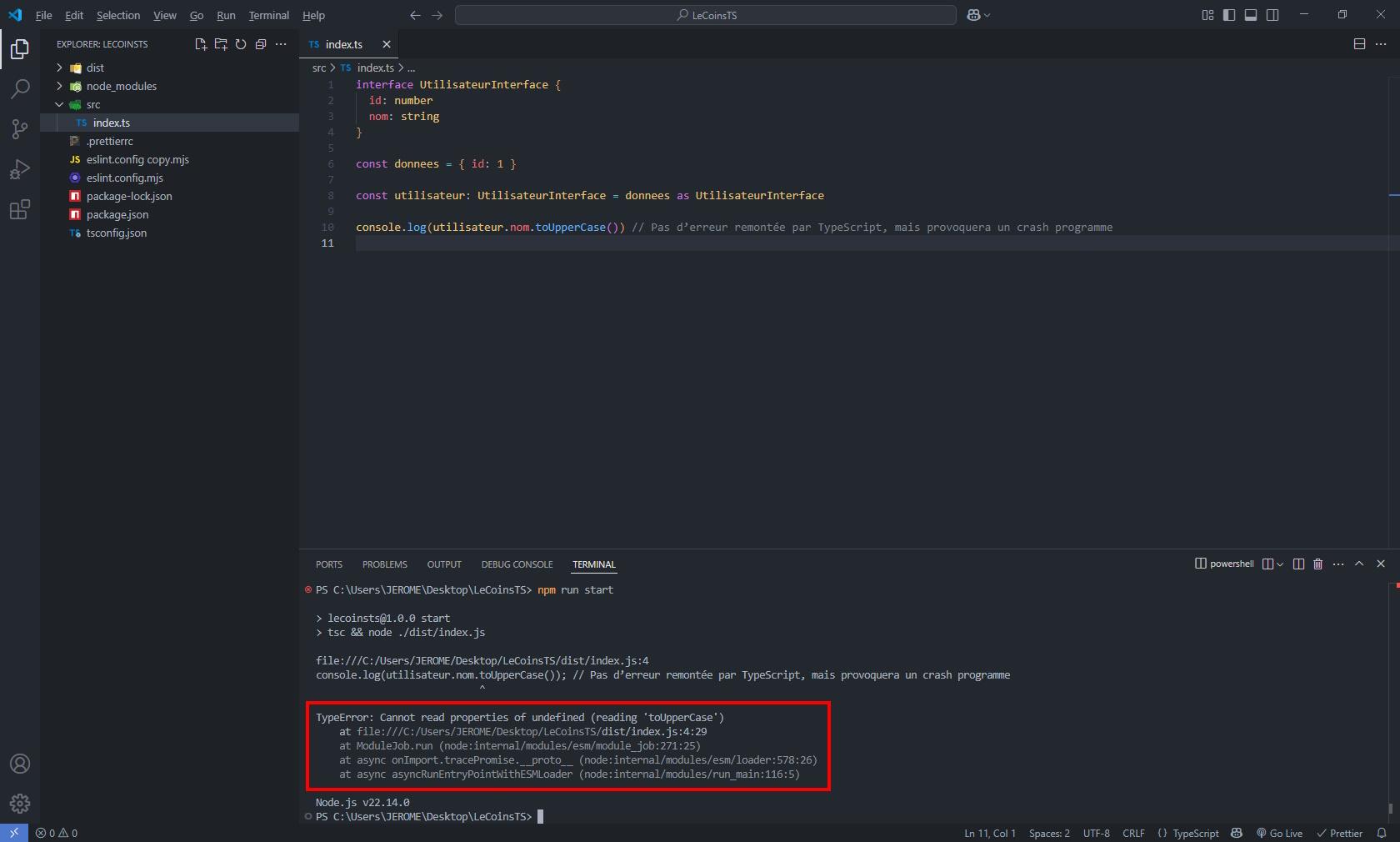Collapse all folders in Explorer
The height and width of the screenshot is (842, 1400).
(261, 44)
